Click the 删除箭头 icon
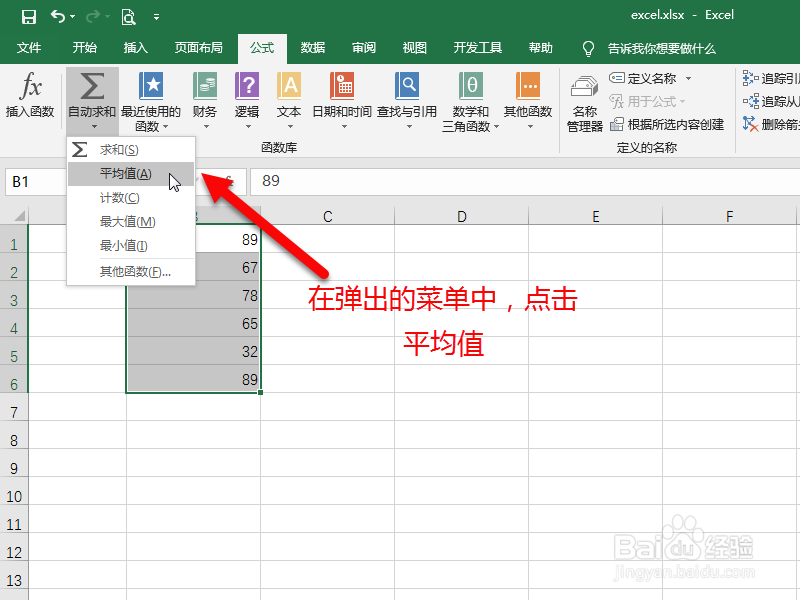 pos(751,124)
